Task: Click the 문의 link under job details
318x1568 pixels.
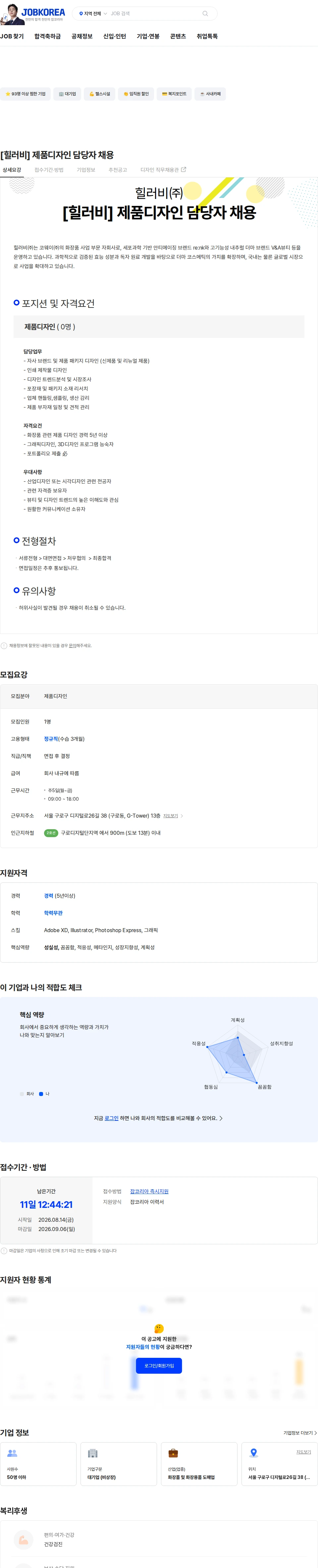Action: (x=73, y=646)
